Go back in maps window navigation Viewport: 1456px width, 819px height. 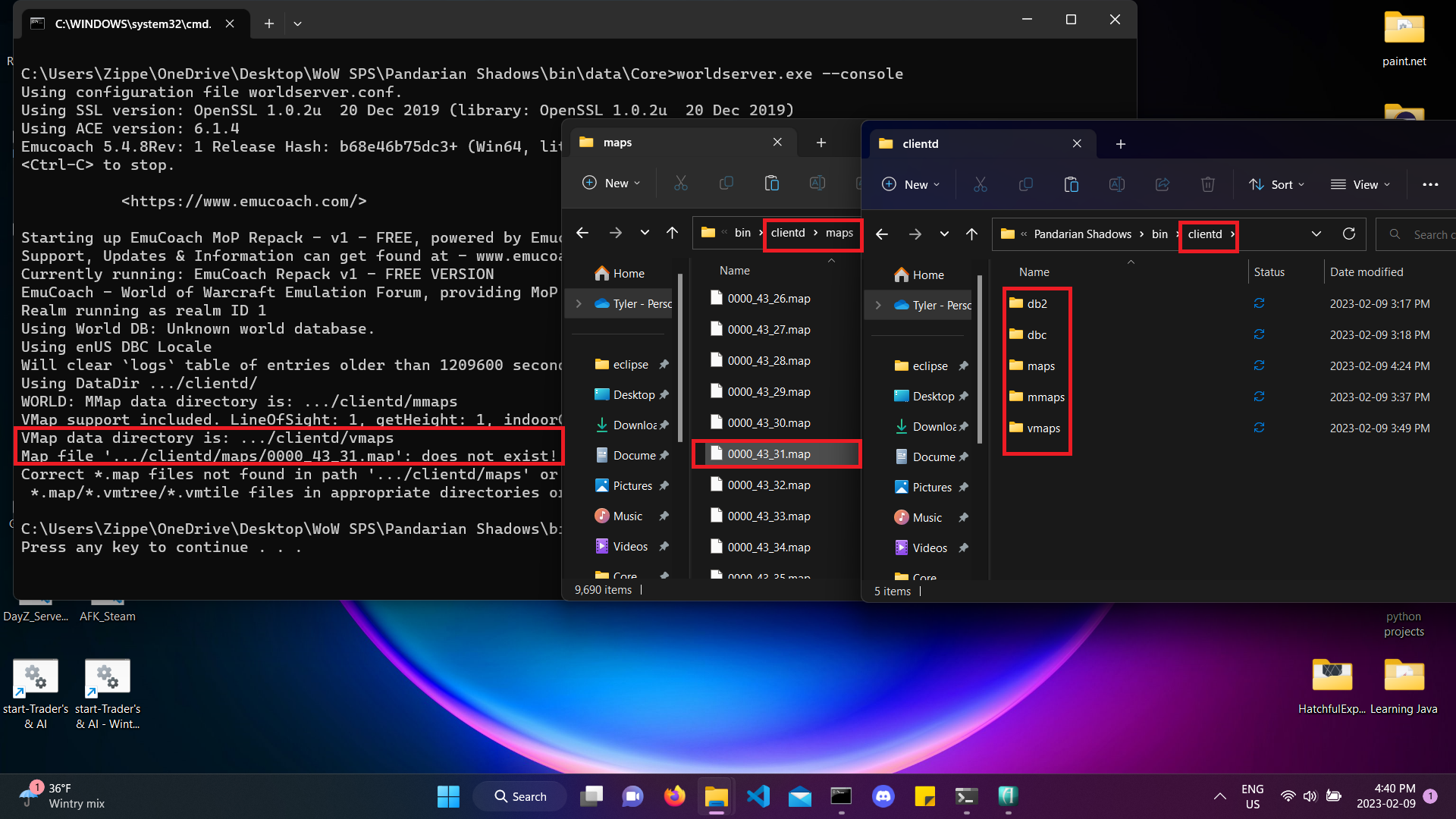coord(582,233)
